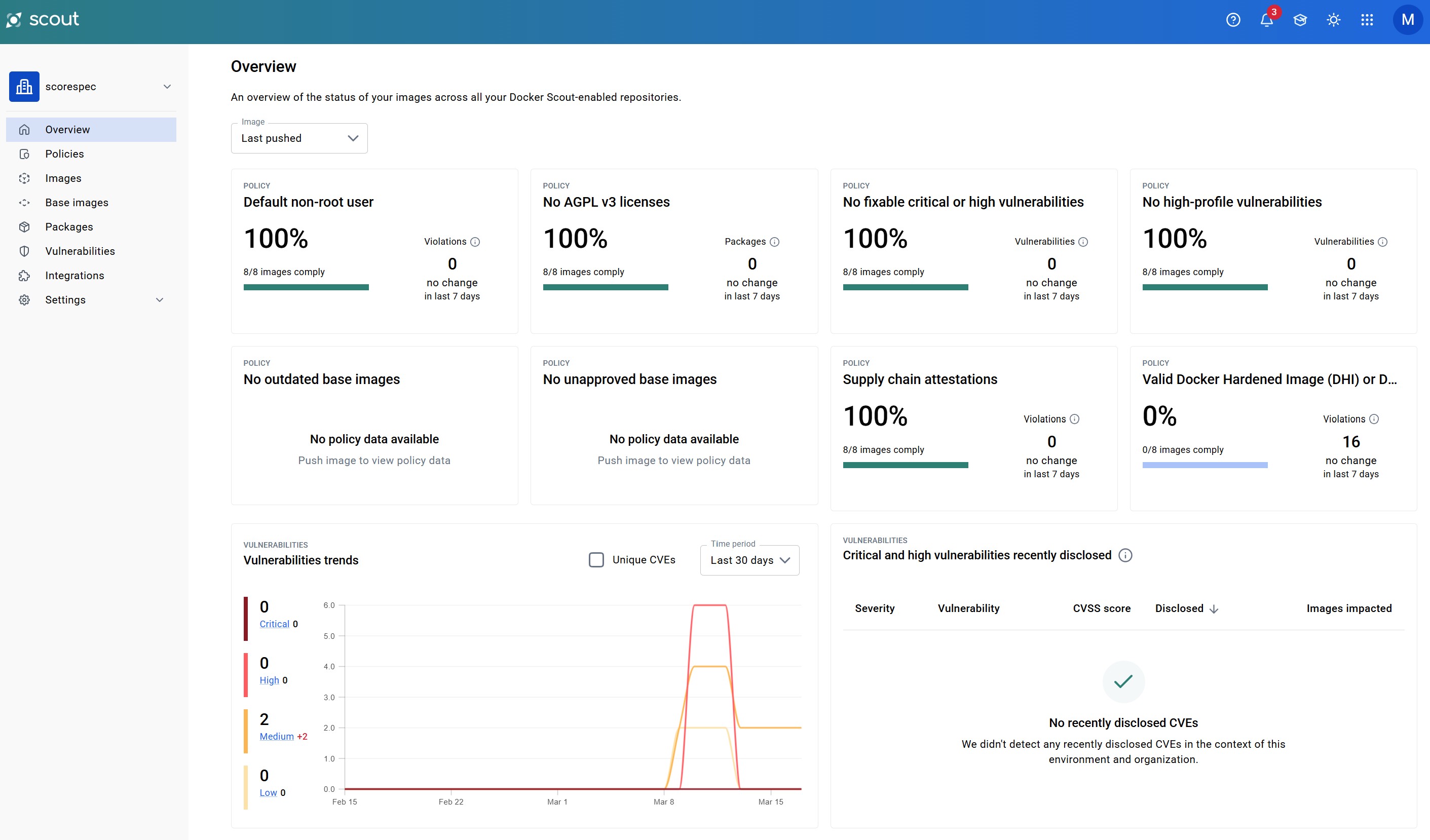
Task: Open Base images from the sidebar
Action: (77, 203)
